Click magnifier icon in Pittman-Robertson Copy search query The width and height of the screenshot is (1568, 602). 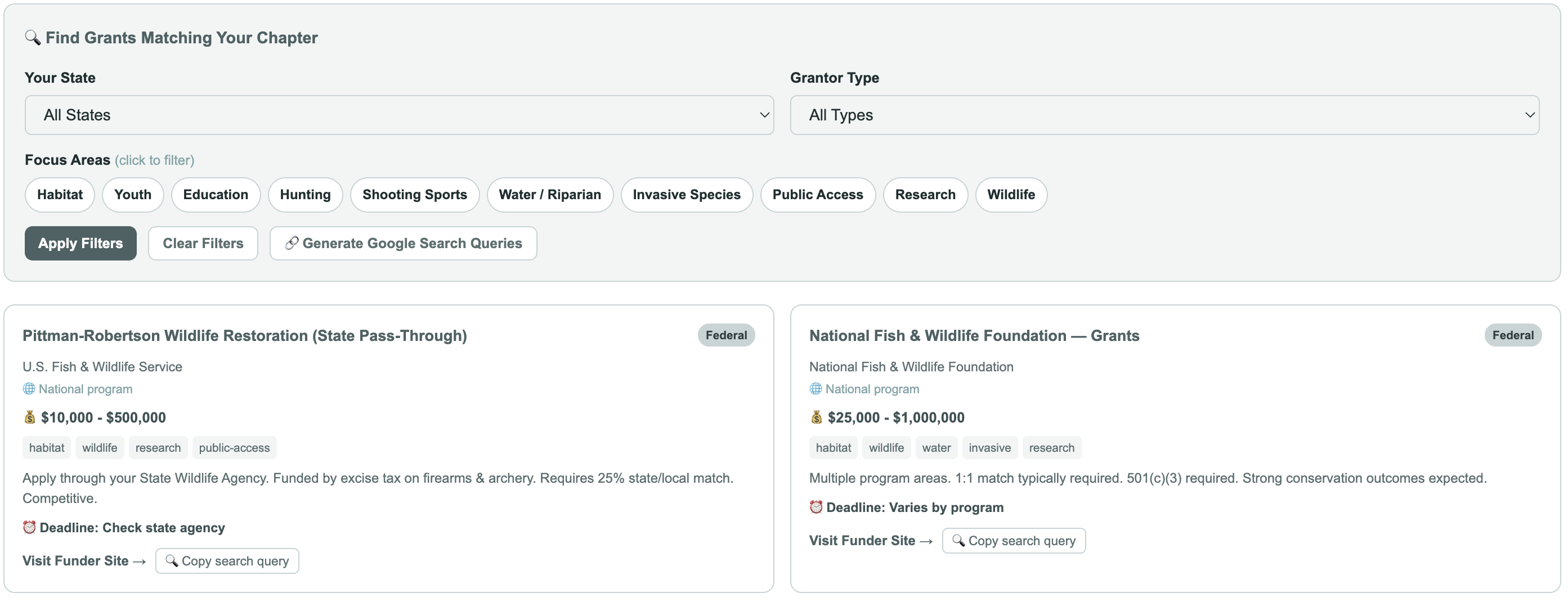point(172,560)
